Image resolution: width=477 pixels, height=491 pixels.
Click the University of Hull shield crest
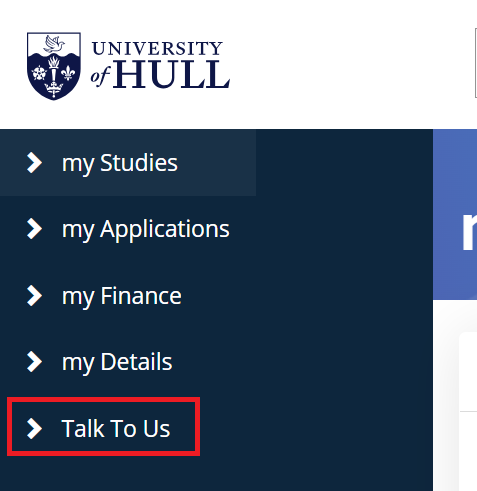coord(54,66)
